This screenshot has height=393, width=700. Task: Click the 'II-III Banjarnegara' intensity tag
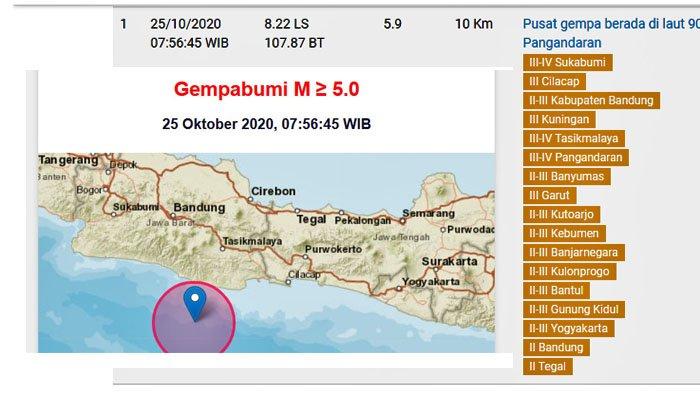(574, 252)
